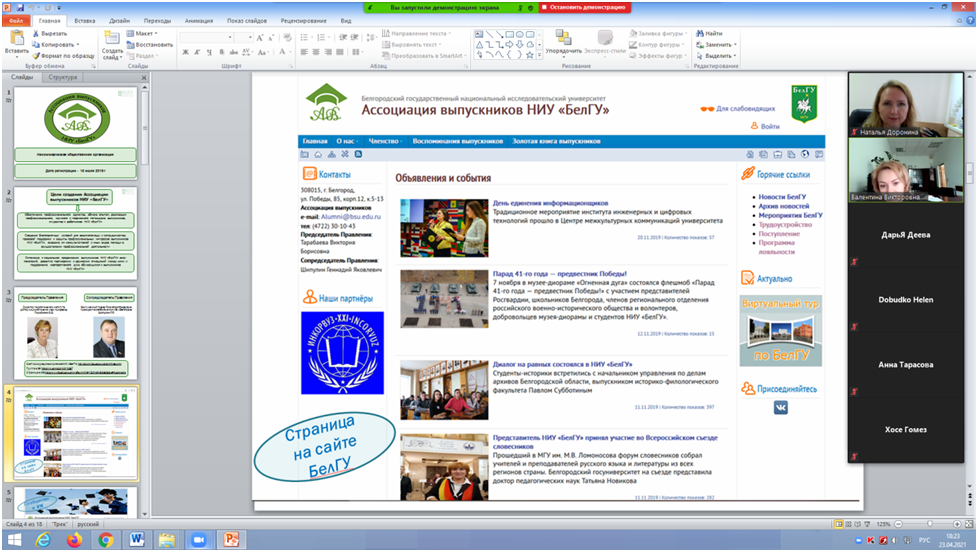This screenshot has height=552, width=978.
Task: Launch Firefox from the taskbar
Action: (x=74, y=540)
